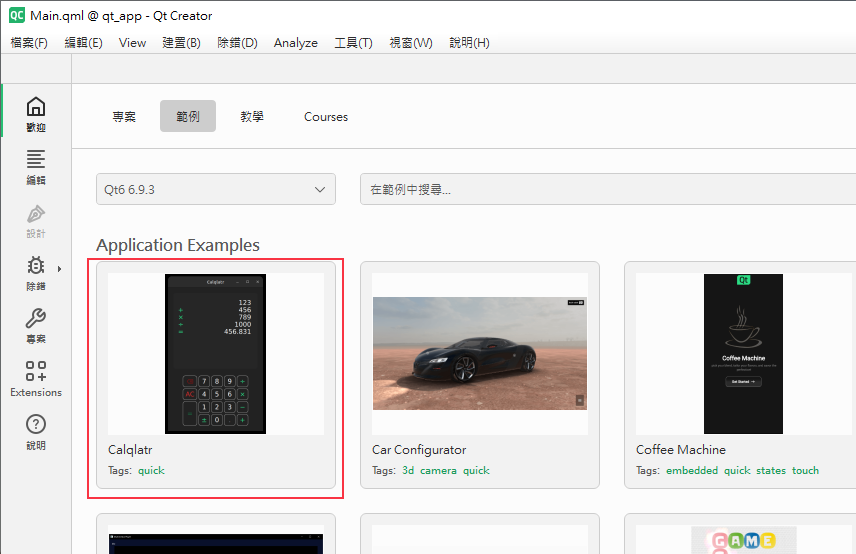This screenshot has height=554, width=856.
Task: Open the Projects (專案) wrench mode
Action: [36, 326]
